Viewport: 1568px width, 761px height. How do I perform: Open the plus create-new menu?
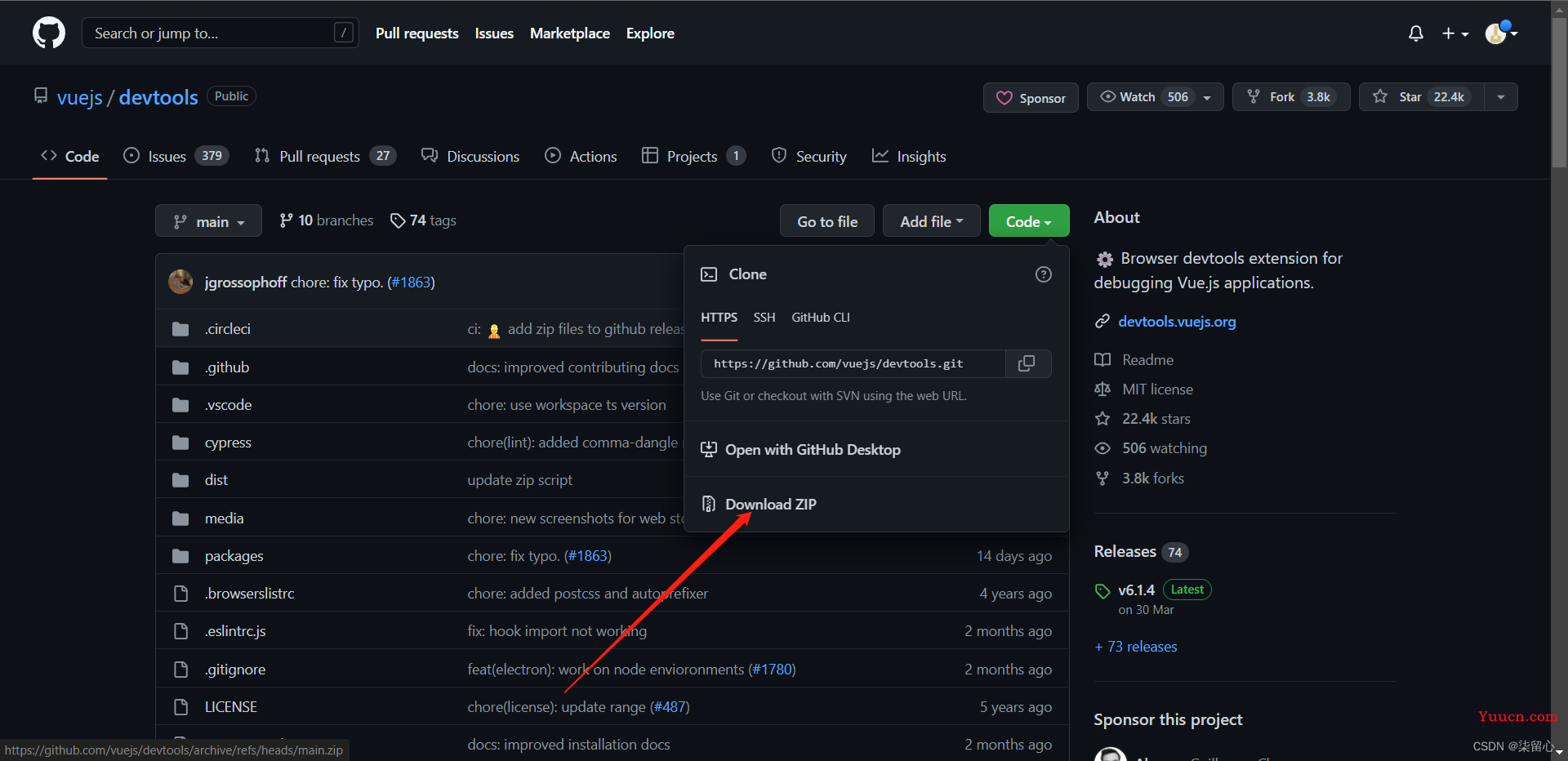coord(1455,33)
